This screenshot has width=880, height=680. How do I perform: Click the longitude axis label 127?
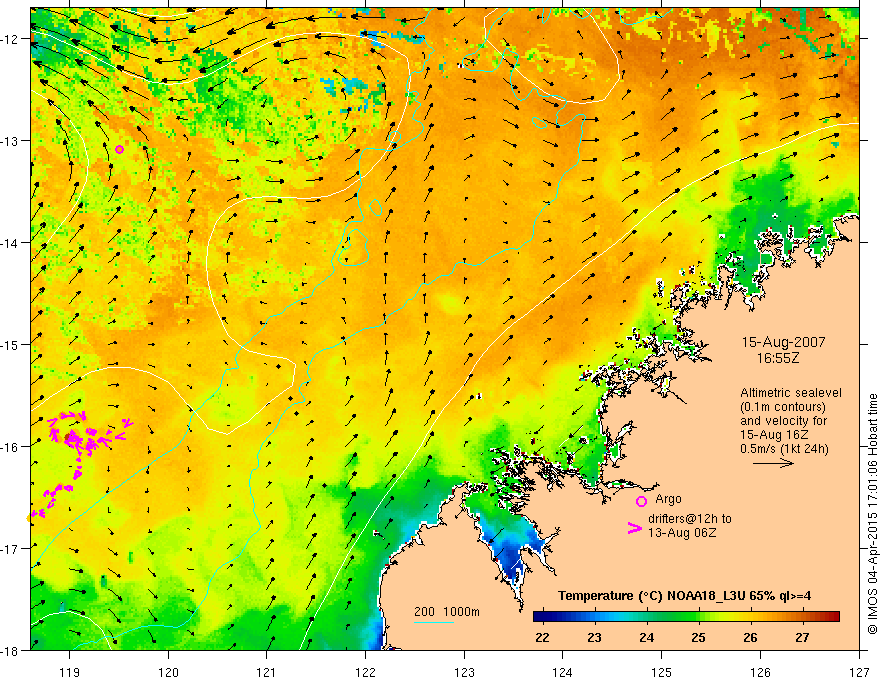pos(859,672)
